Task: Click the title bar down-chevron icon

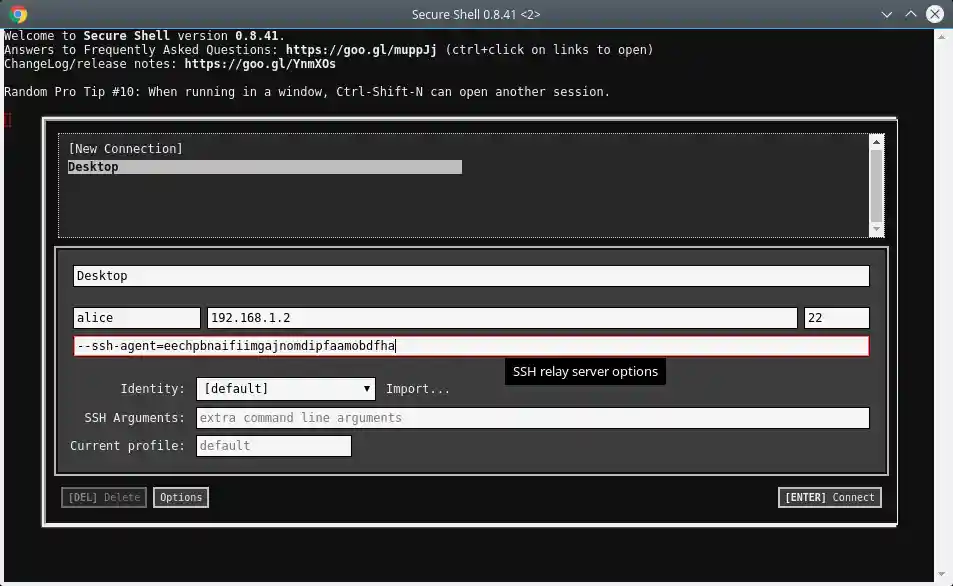Action: 887,14
